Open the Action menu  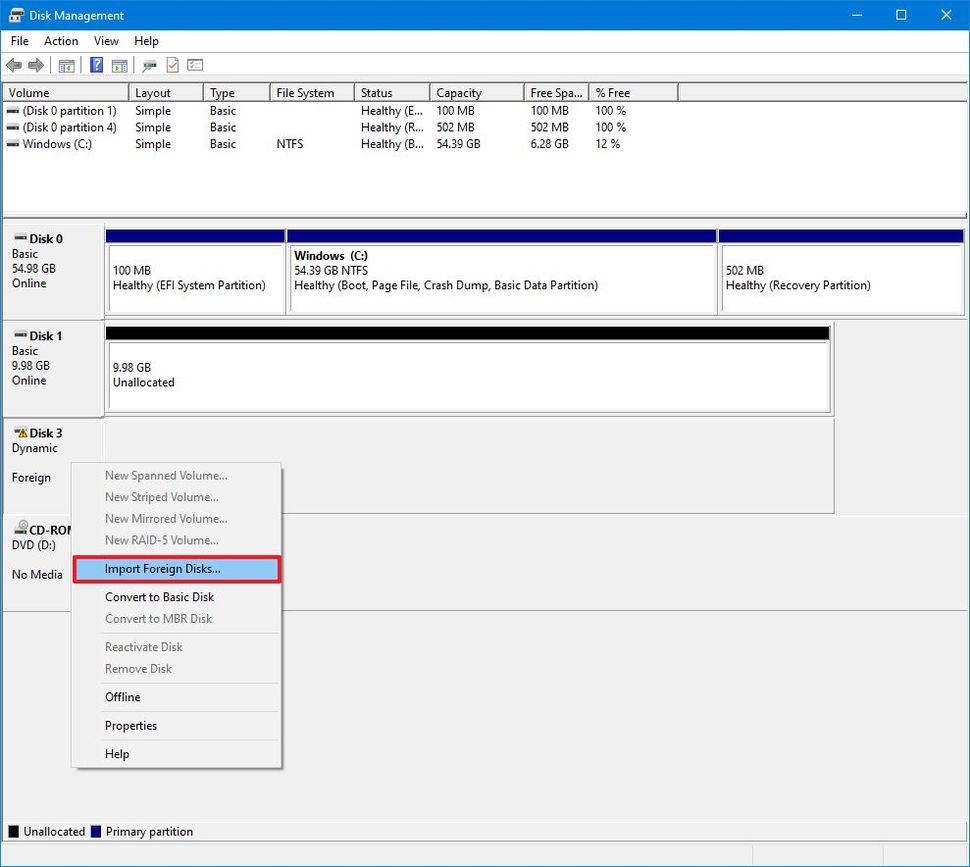coord(60,41)
